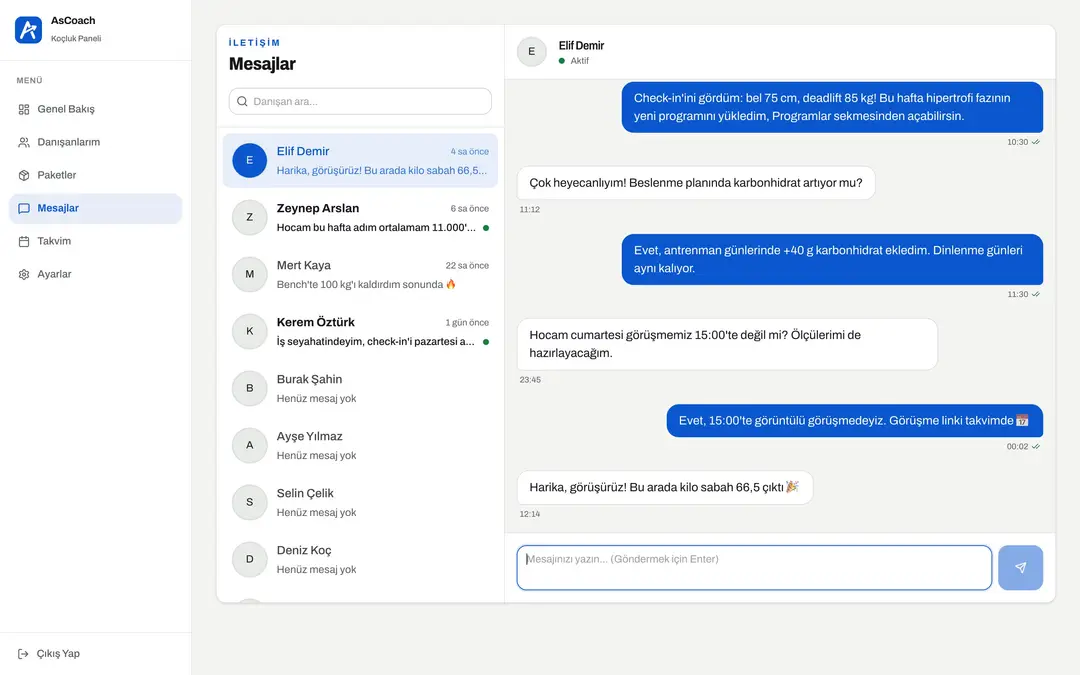Click the Görüşme linki takvimde message
This screenshot has width=1080, height=675.
point(855,421)
